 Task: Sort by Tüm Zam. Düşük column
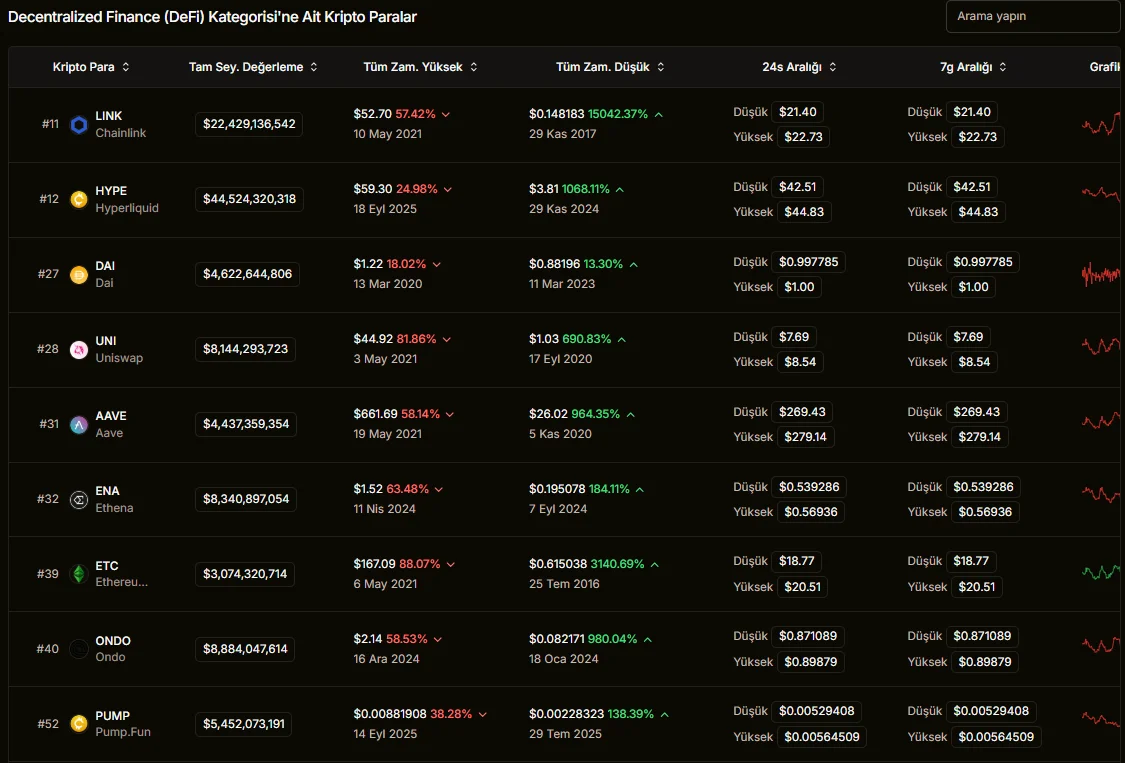(610, 67)
